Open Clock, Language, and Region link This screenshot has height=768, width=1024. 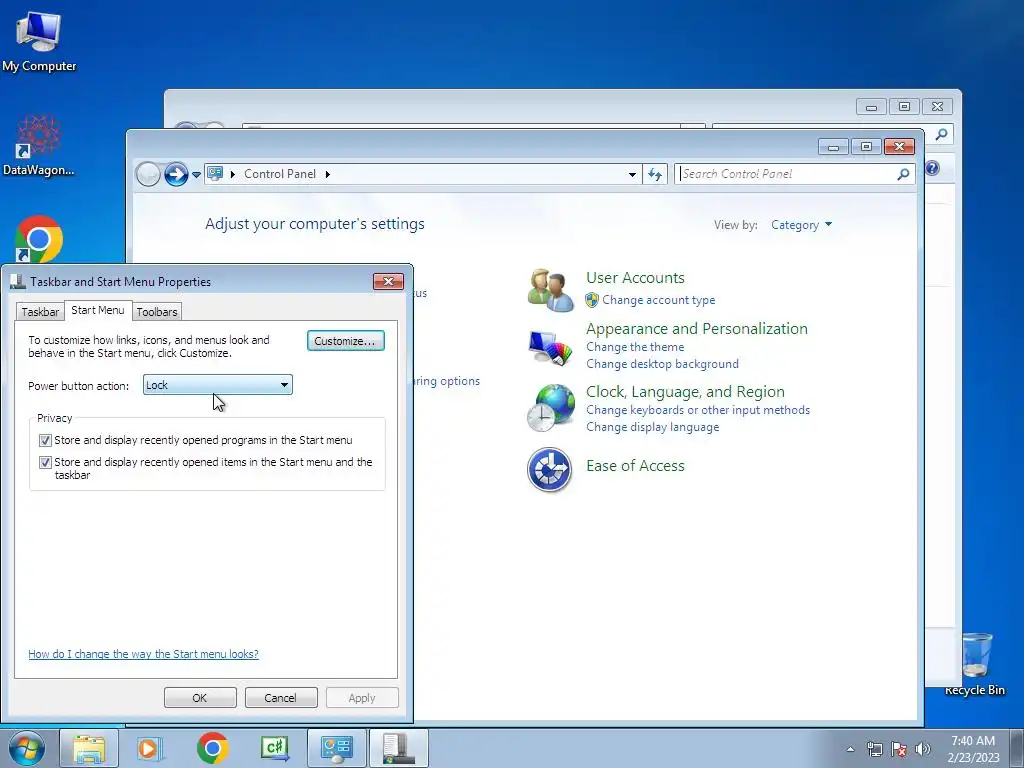coord(685,391)
